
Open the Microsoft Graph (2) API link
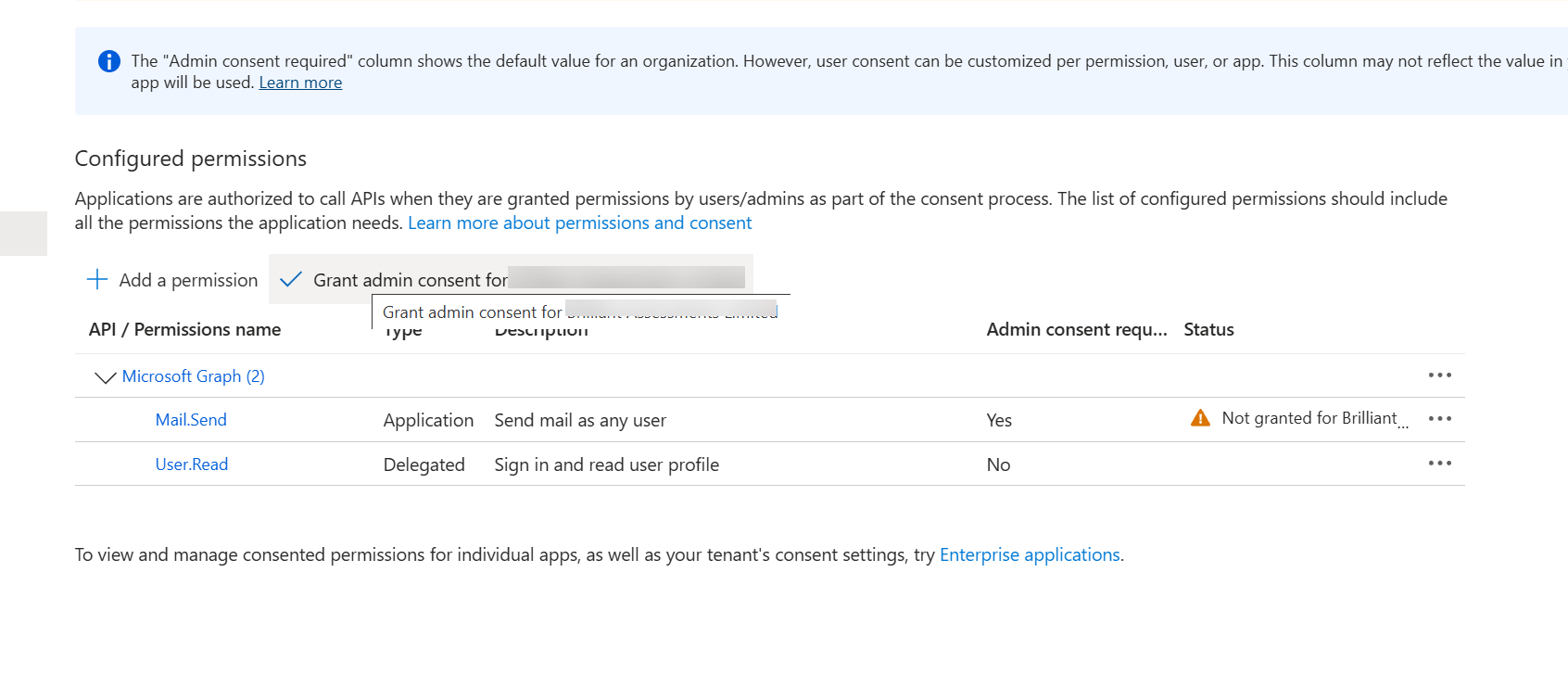click(193, 376)
